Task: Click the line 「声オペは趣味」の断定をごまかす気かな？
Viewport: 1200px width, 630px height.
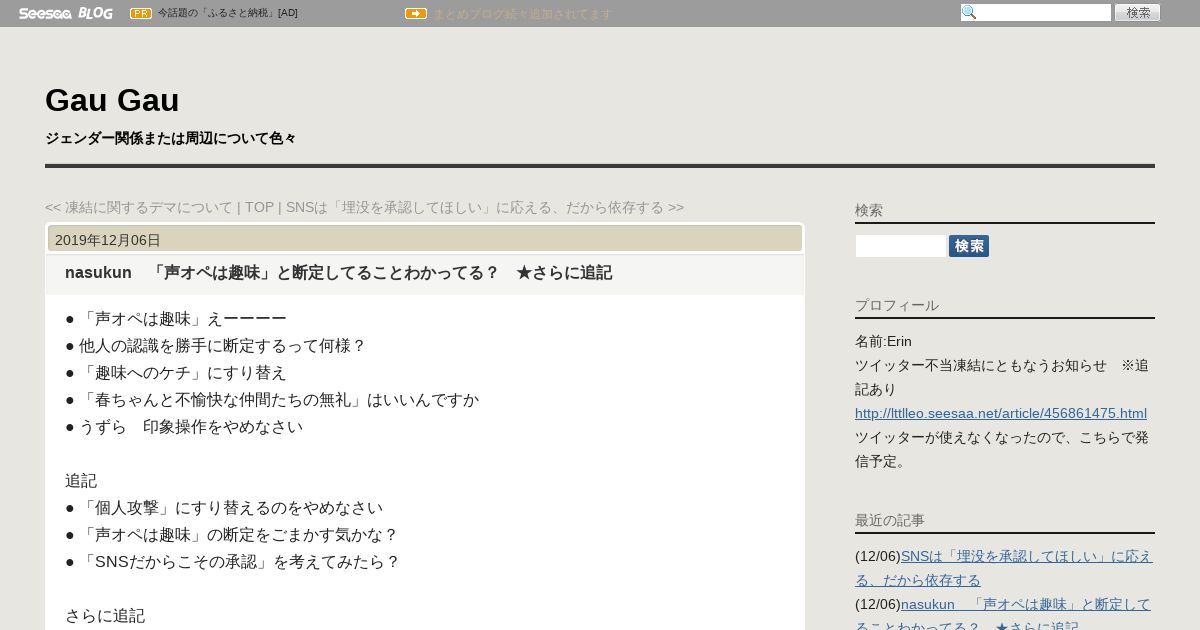Action: coord(232,535)
